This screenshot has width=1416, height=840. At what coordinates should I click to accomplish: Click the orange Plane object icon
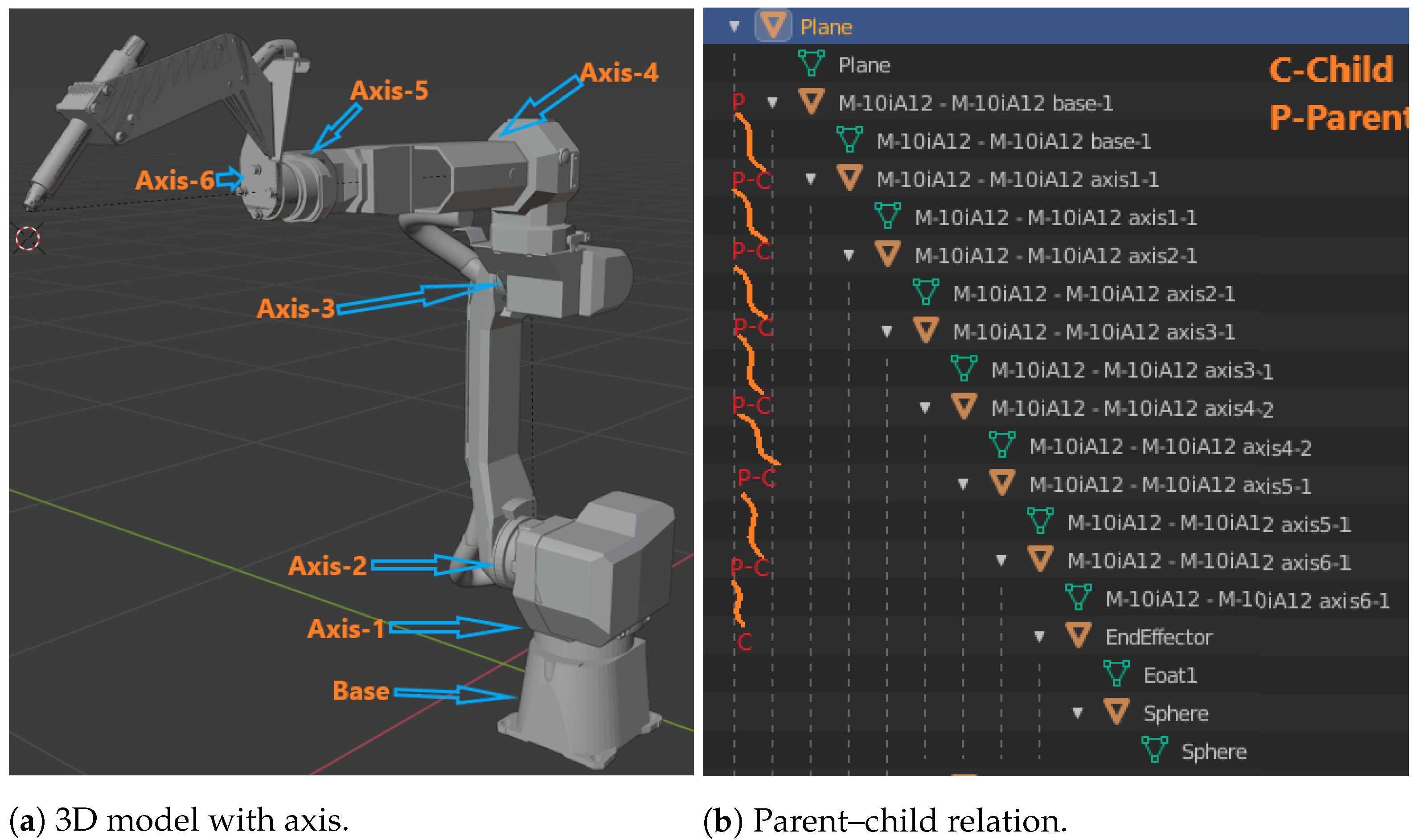tap(772, 26)
